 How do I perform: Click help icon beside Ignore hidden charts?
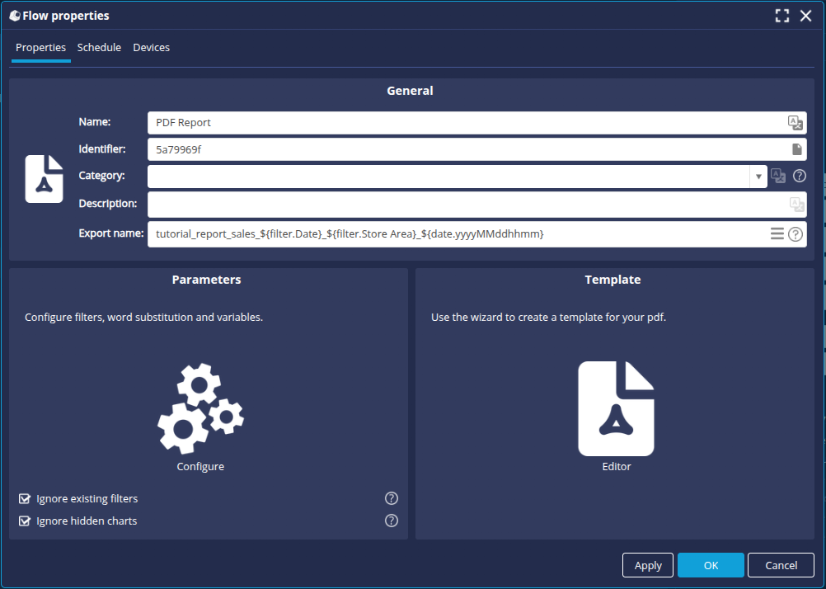tap(391, 520)
